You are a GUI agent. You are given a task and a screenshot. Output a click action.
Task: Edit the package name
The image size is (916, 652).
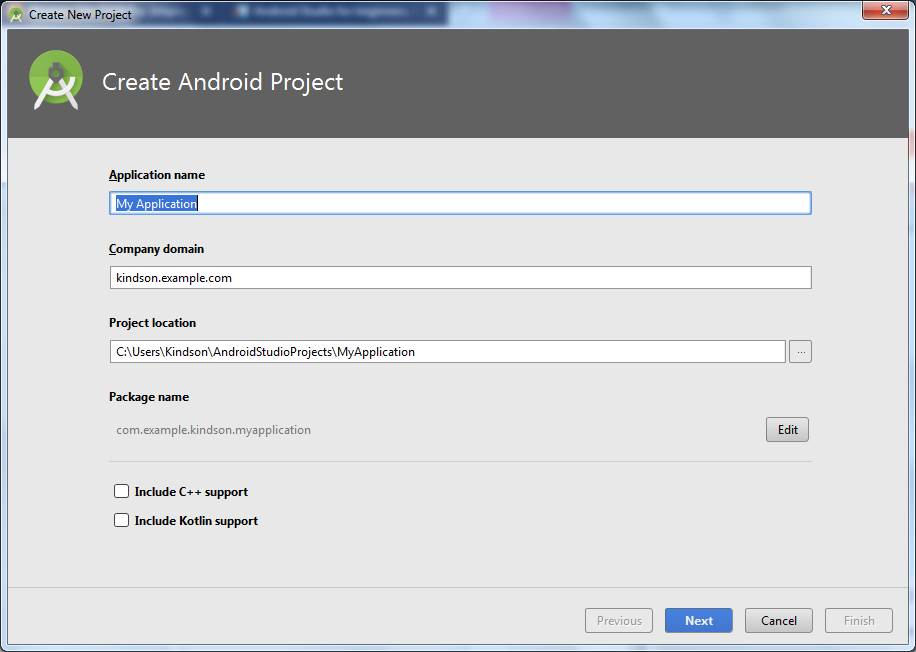pyautogui.click(x=787, y=429)
